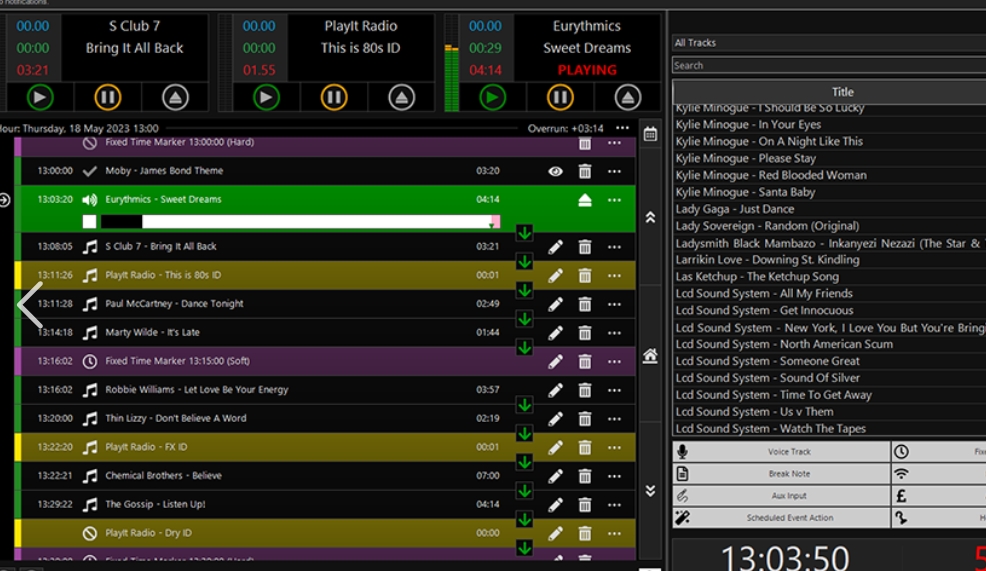Image resolution: width=986 pixels, height=571 pixels.
Task: Toggle segue arrow below This is 80s ID row
Action: (x=524, y=291)
